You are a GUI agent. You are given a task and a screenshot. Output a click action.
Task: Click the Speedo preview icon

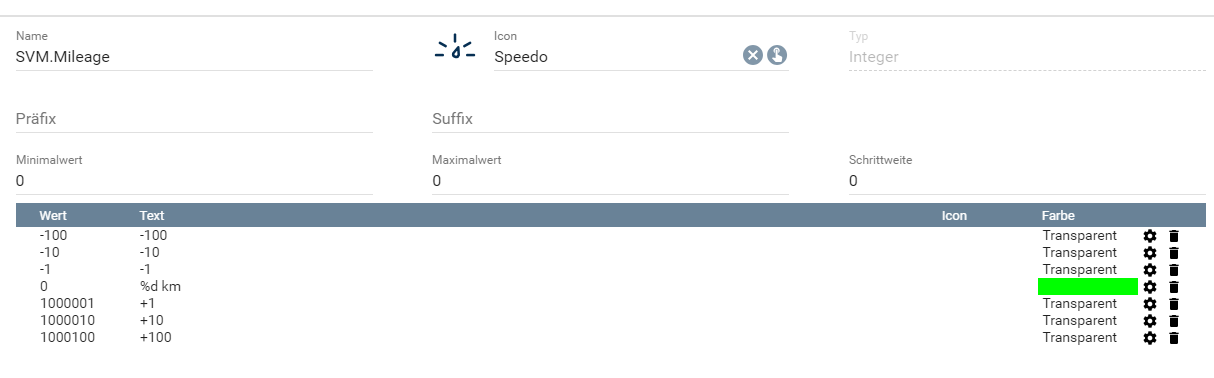[455, 48]
